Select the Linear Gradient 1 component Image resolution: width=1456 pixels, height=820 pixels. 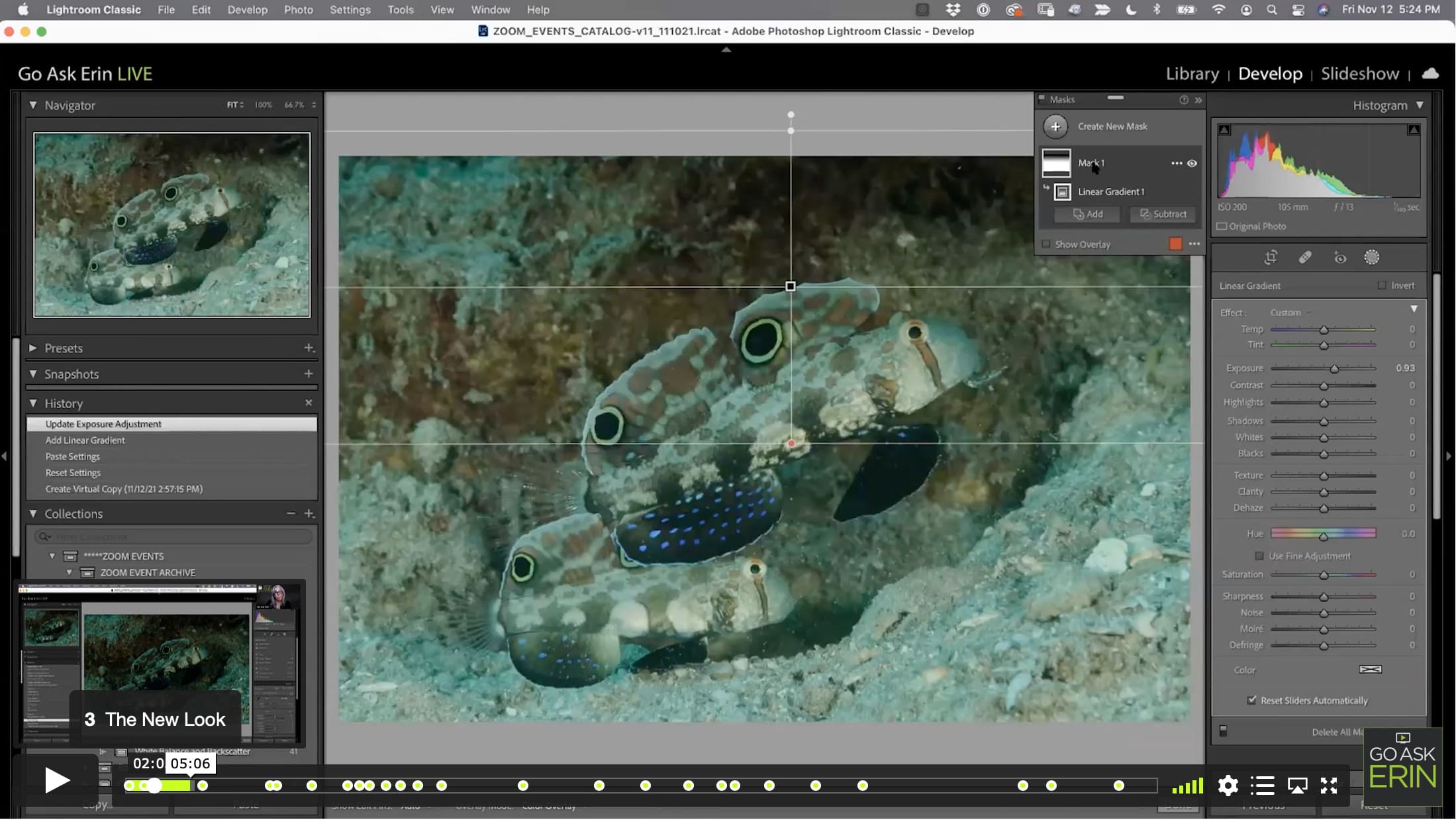(x=1110, y=191)
